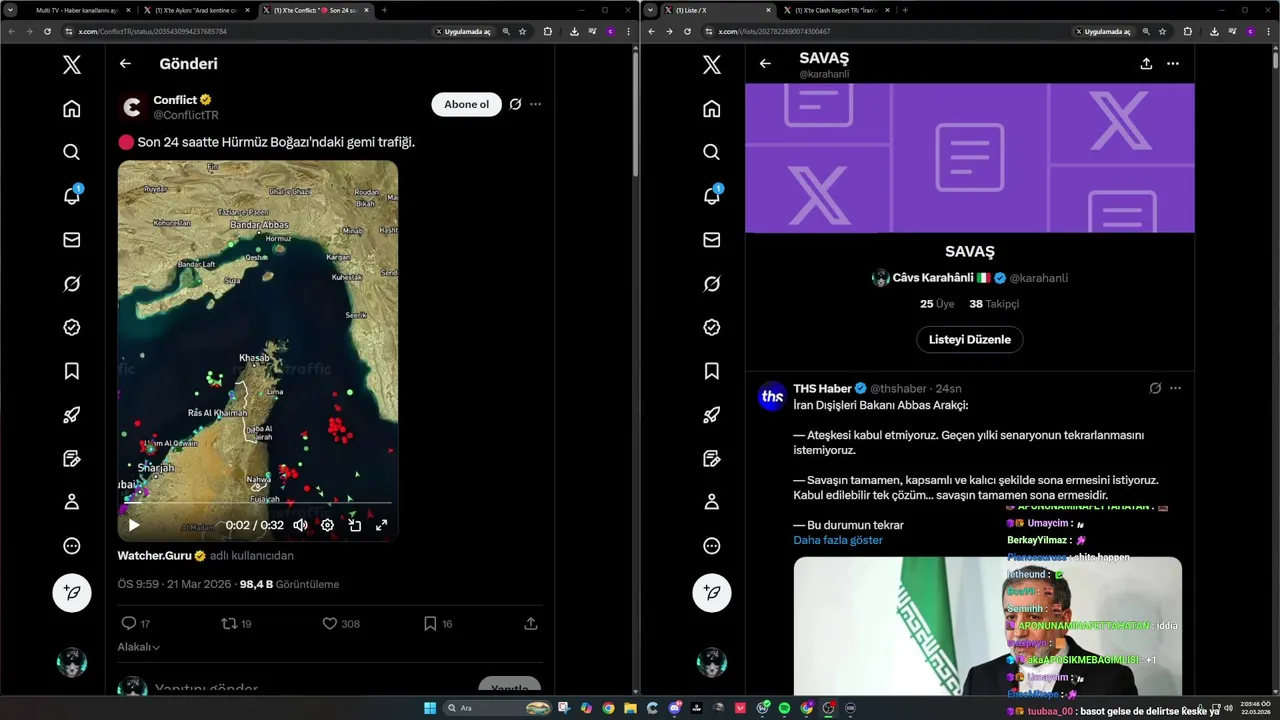Open Profile icon in left window's sidebar
This screenshot has height=720, width=1280.
point(71,502)
